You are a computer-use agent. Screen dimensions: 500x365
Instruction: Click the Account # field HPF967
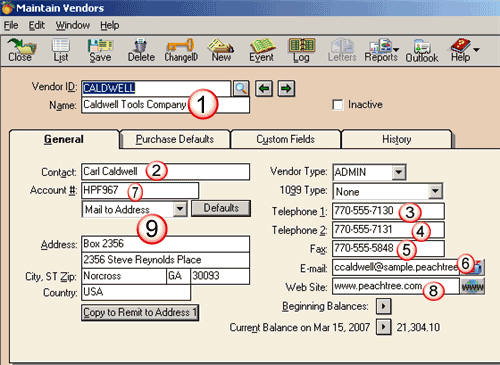(140, 190)
